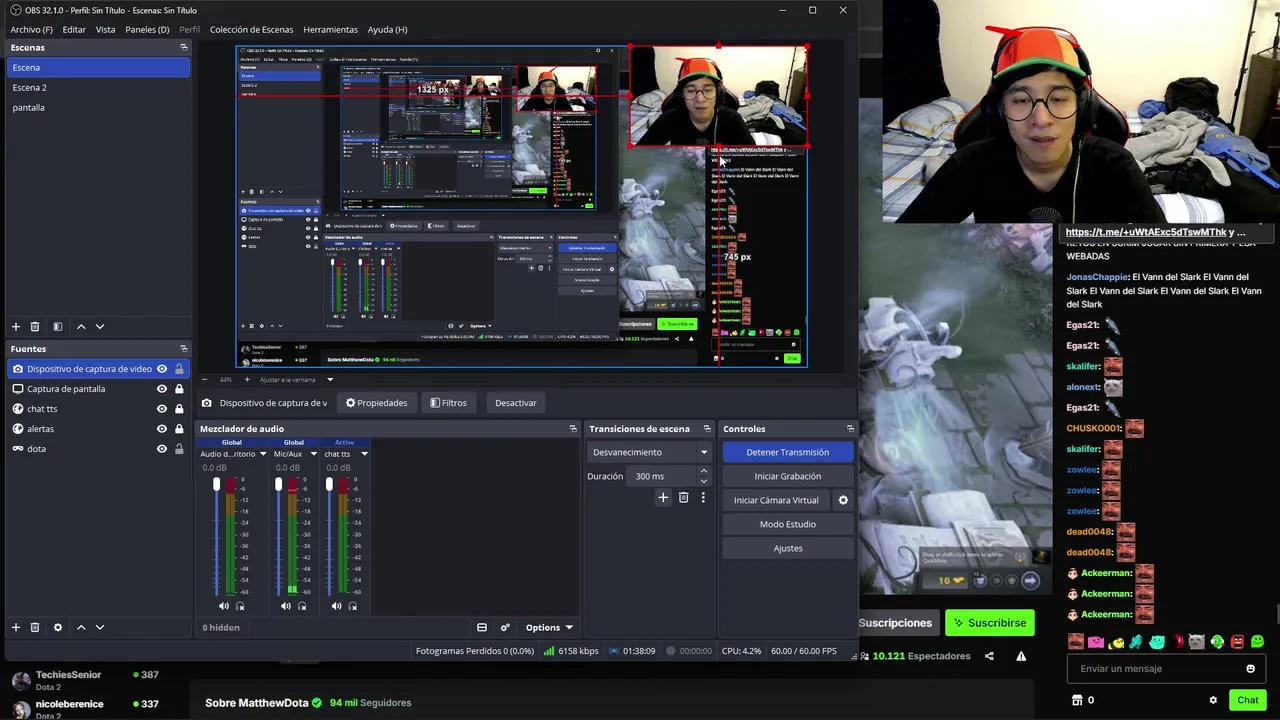The image size is (1280, 720).
Task: Click the report warning triangle icon
Action: (x=1021, y=656)
